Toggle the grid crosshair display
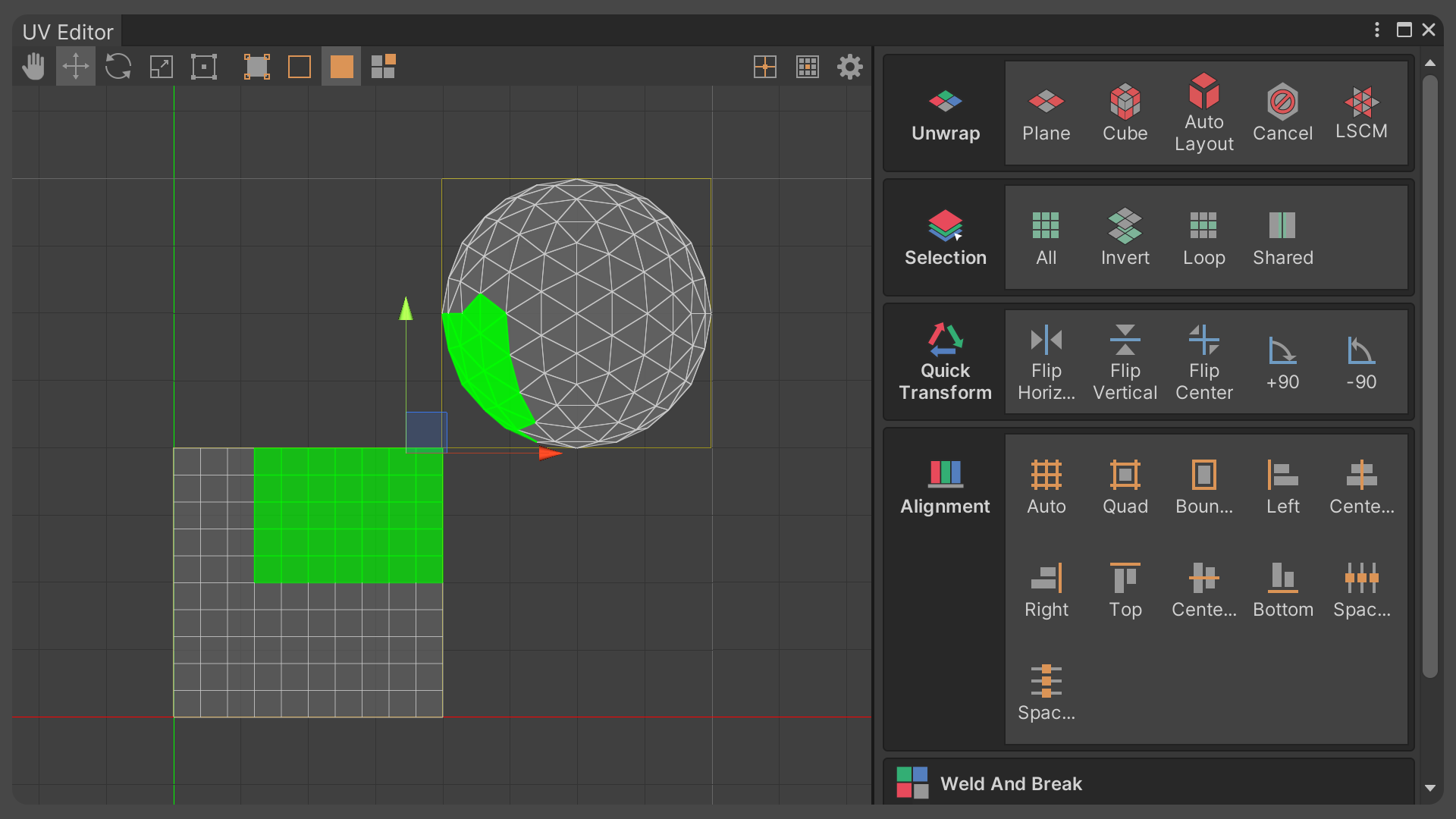Viewport: 1456px width, 819px height. [765, 67]
